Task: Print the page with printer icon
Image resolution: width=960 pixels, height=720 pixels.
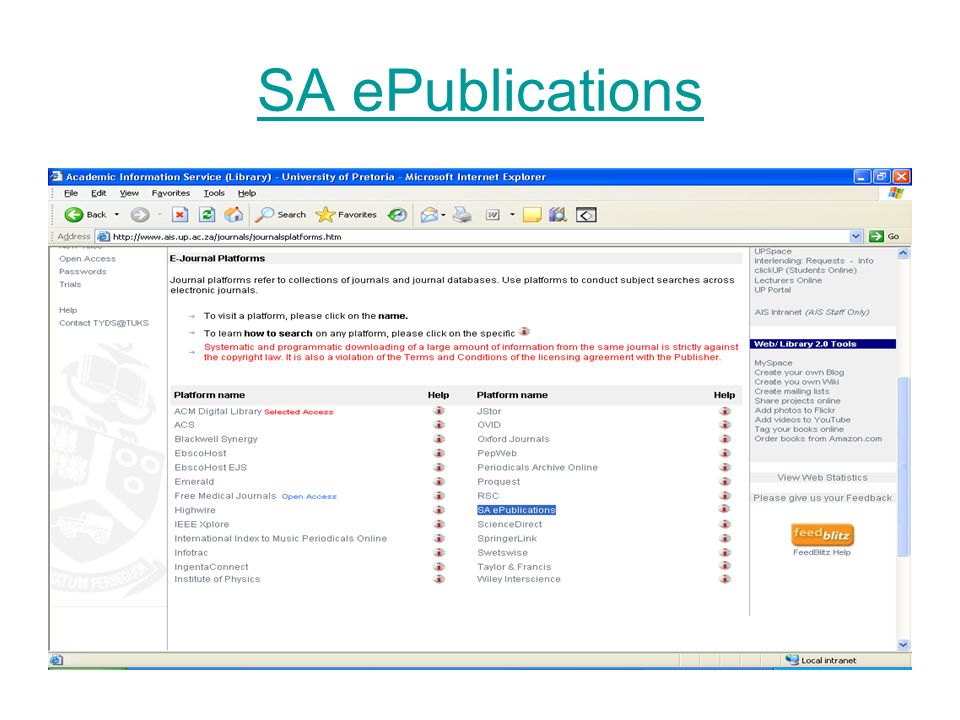Action: (x=462, y=215)
